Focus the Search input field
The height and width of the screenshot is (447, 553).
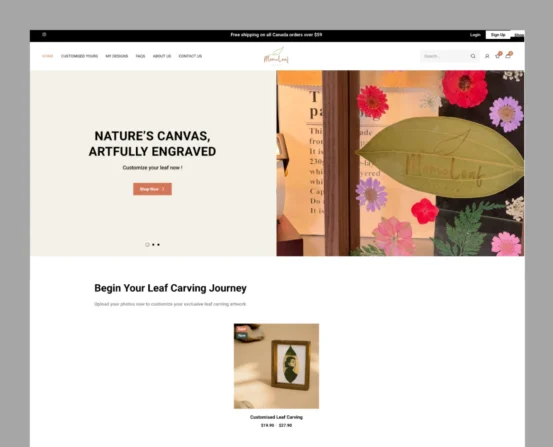[x=446, y=56]
